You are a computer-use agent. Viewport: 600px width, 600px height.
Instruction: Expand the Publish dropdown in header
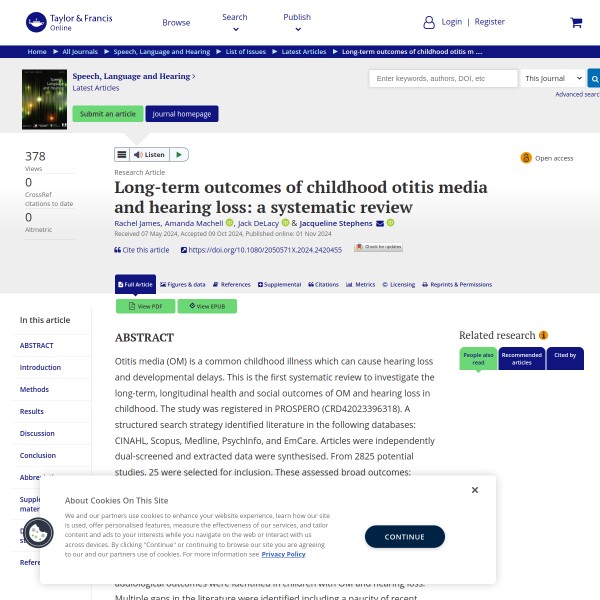tap(297, 22)
